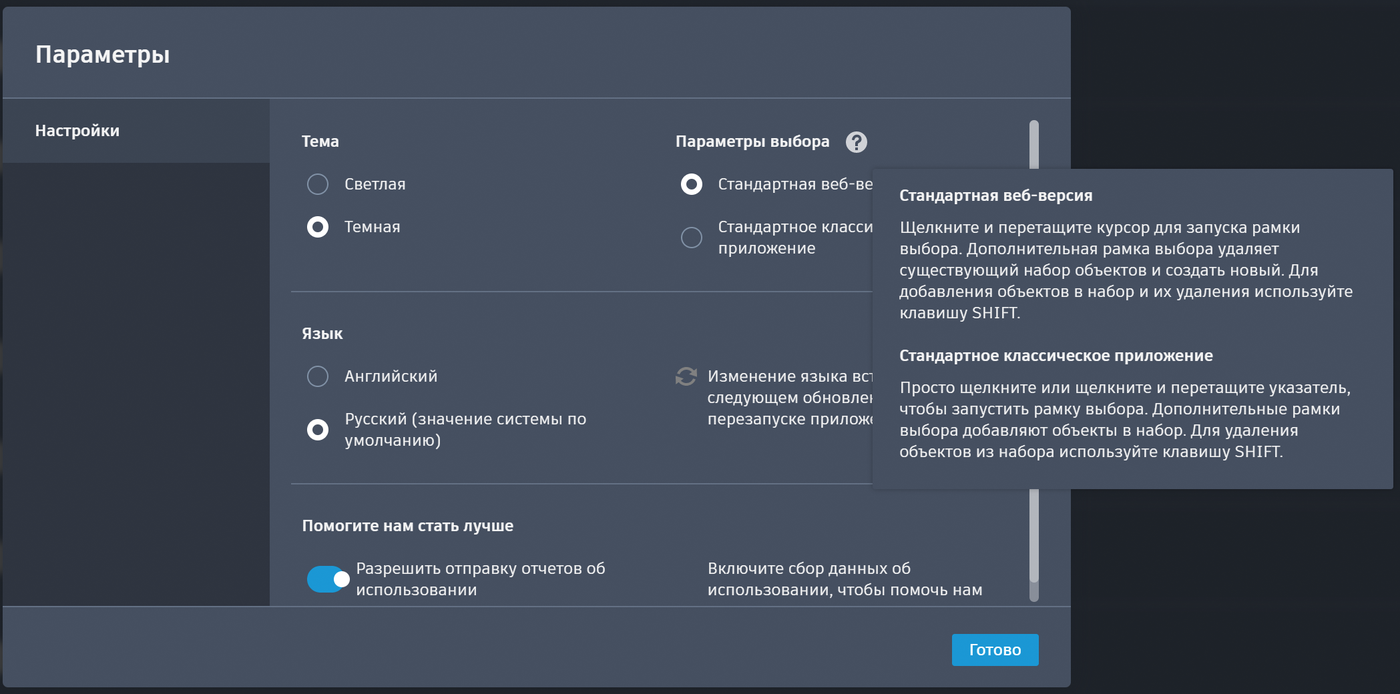Click the Язык section heading

(322, 334)
